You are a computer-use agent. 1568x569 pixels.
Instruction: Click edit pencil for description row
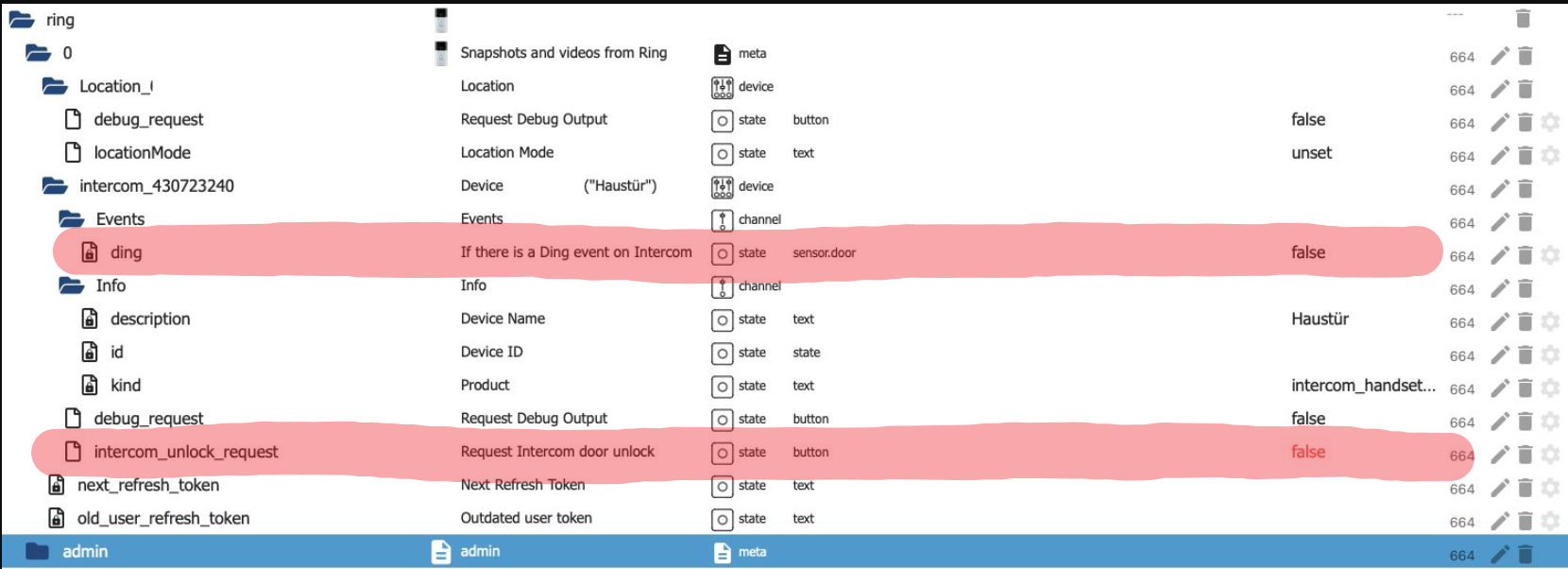(1499, 322)
